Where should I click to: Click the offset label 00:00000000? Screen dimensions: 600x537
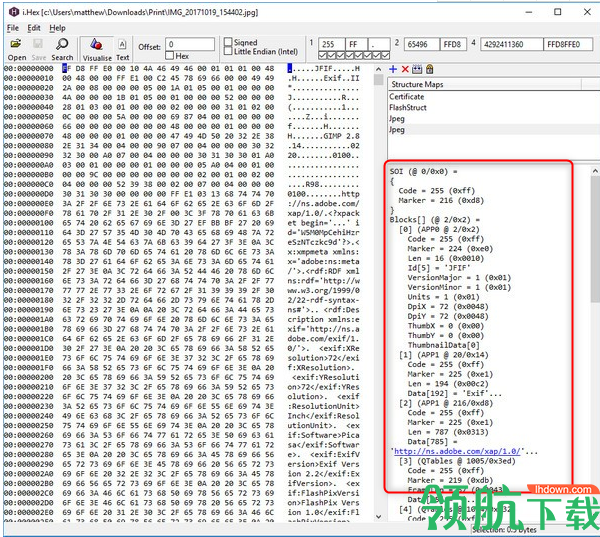(x=29, y=69)
